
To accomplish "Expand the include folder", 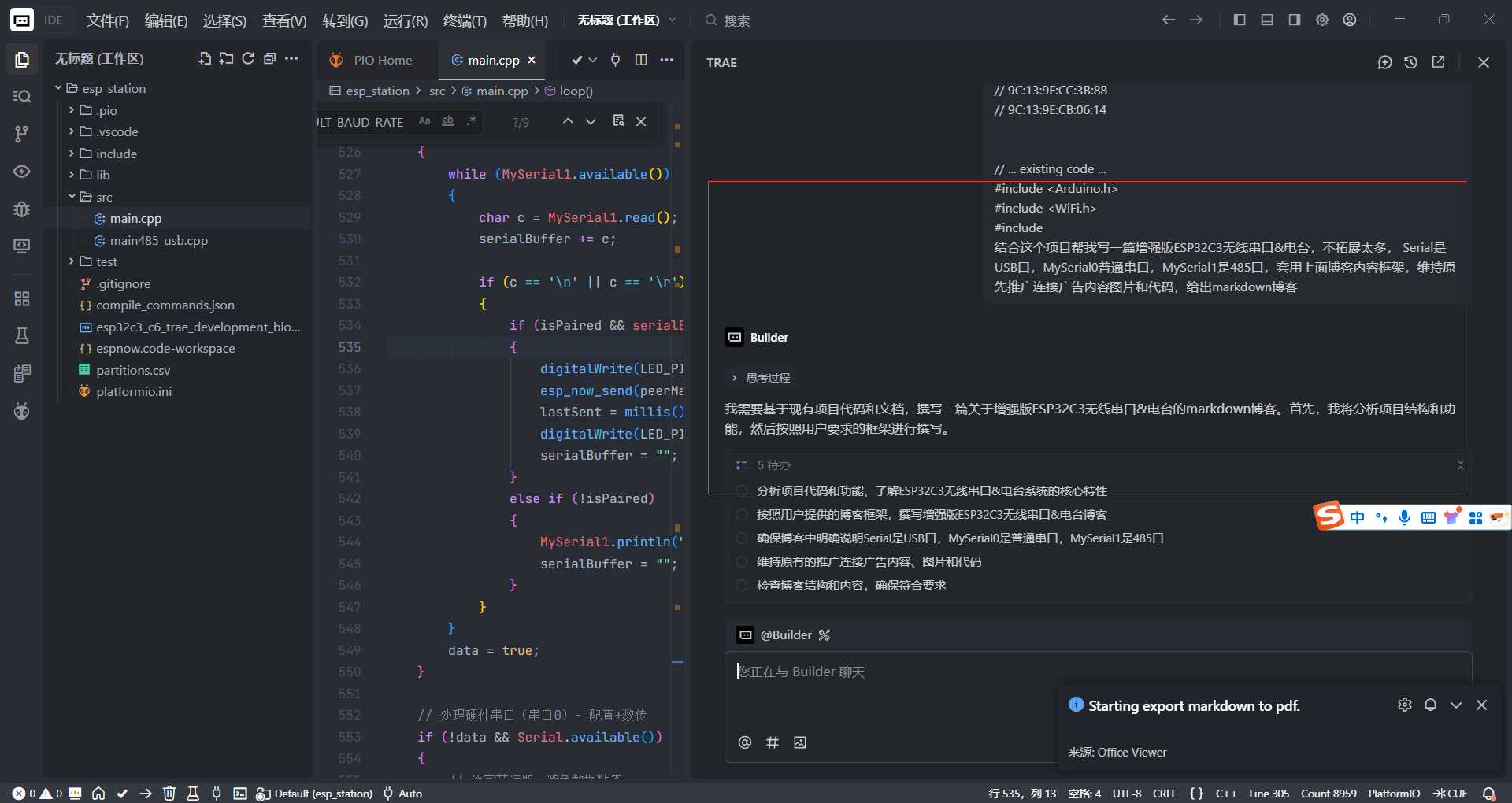I will tap(117, 154).
